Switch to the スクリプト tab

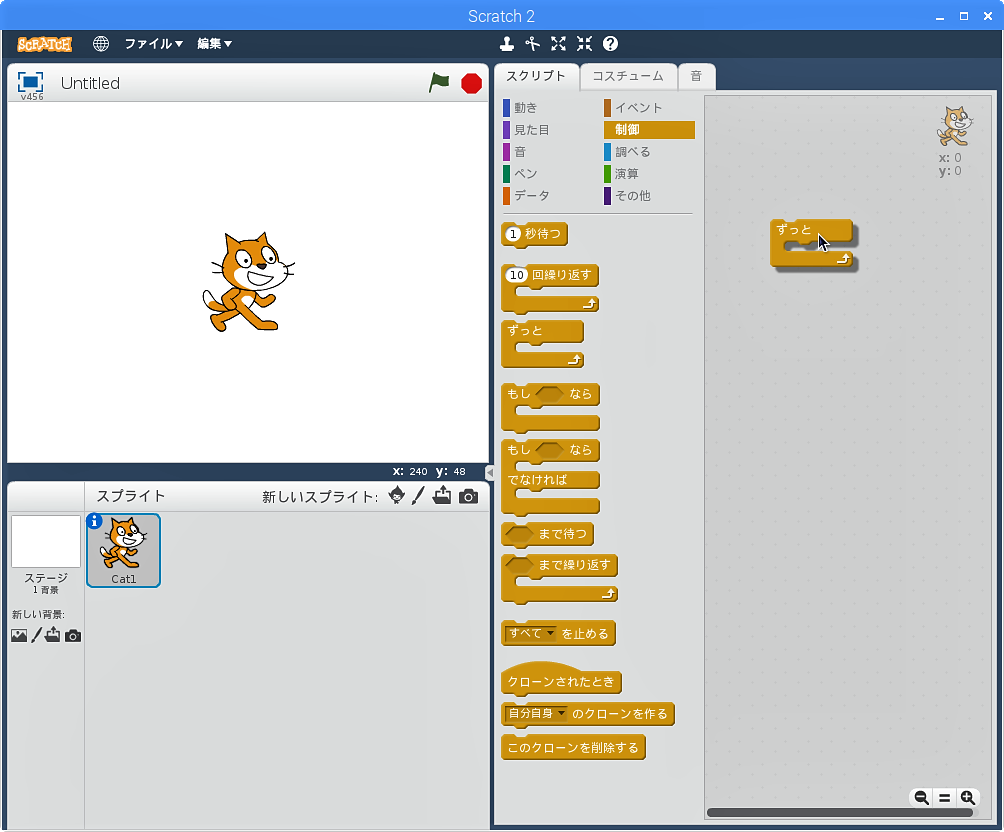(x=537, y=76)
